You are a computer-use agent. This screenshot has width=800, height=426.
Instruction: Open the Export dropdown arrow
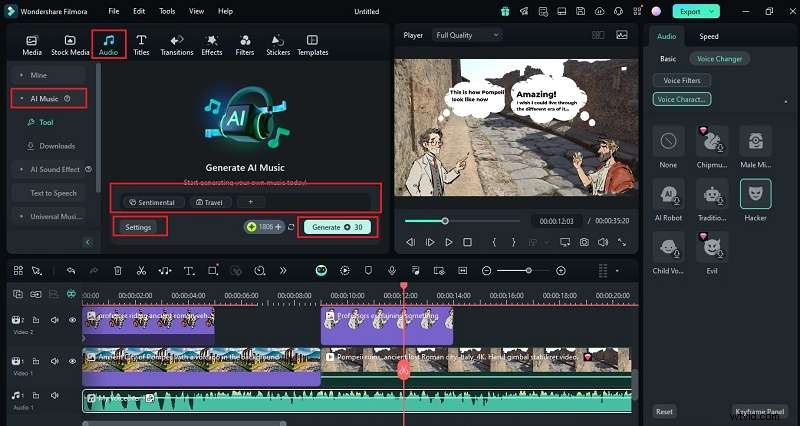pos(712,11)
